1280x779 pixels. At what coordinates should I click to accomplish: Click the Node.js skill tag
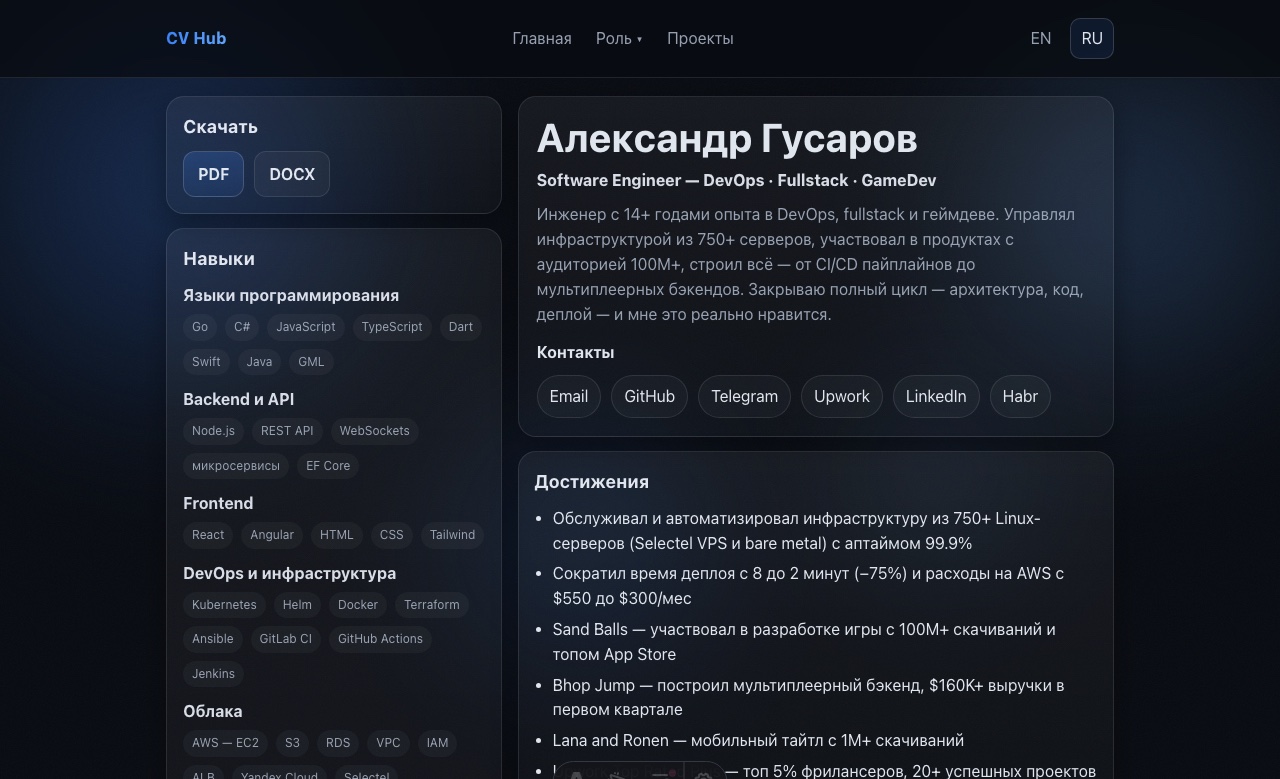tap(213, 431)
